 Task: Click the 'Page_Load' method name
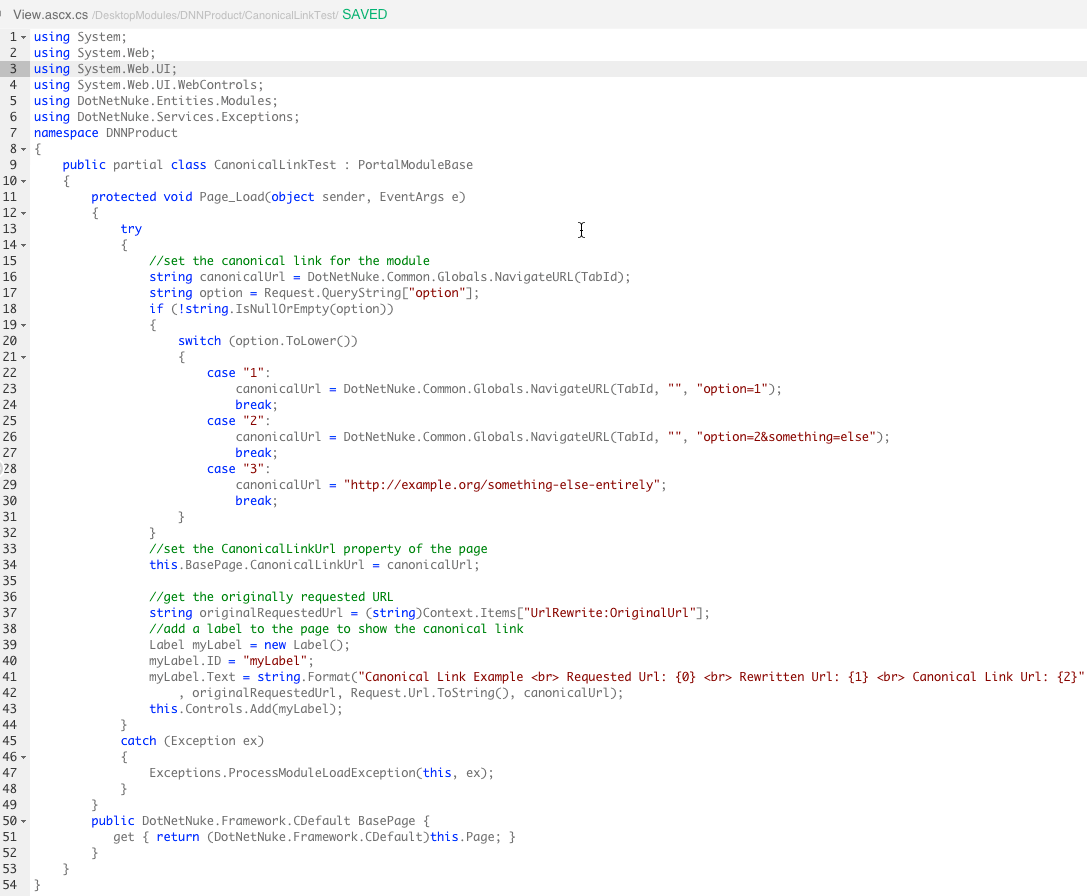coord(232,196)
